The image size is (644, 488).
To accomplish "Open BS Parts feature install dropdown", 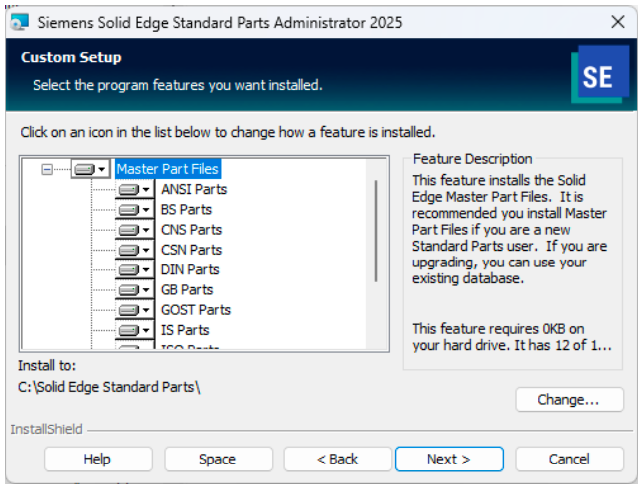I will (x=135, y=209).
